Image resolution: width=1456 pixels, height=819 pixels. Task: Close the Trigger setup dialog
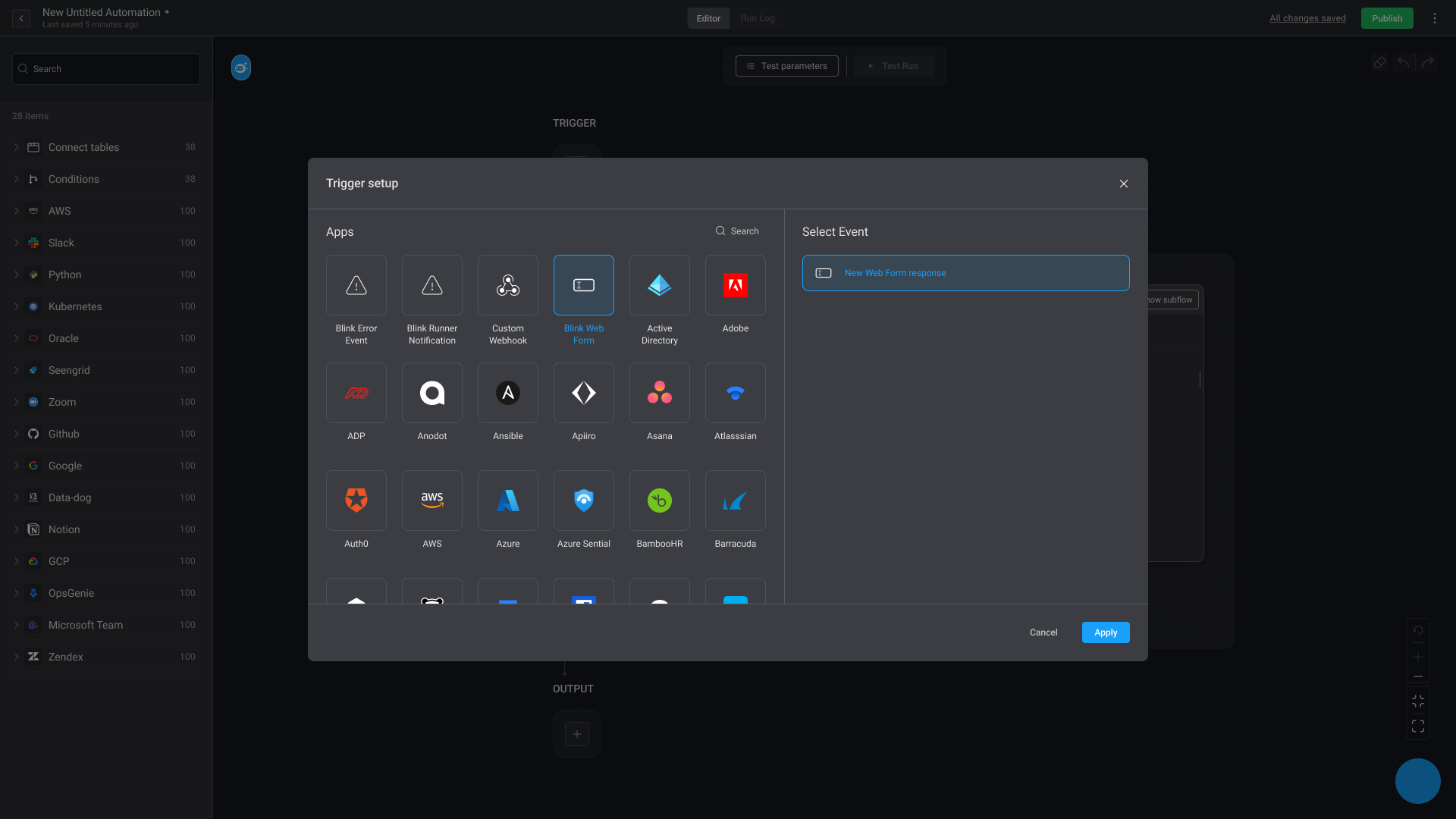(1124, 184)
